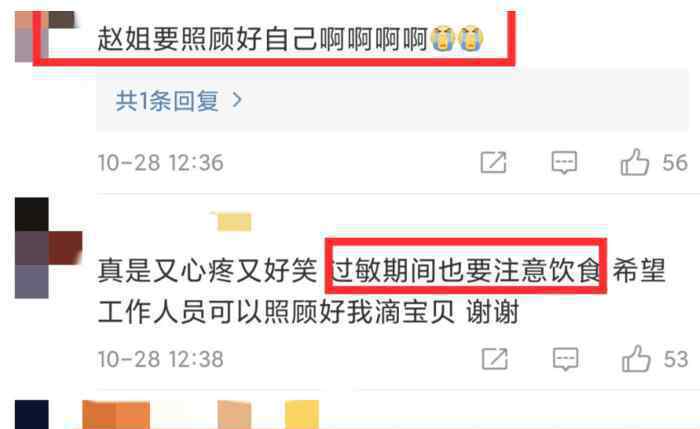Like the comment that has 56 likes
The width and height of the screenshot is (700, 429).
(634, 162)
